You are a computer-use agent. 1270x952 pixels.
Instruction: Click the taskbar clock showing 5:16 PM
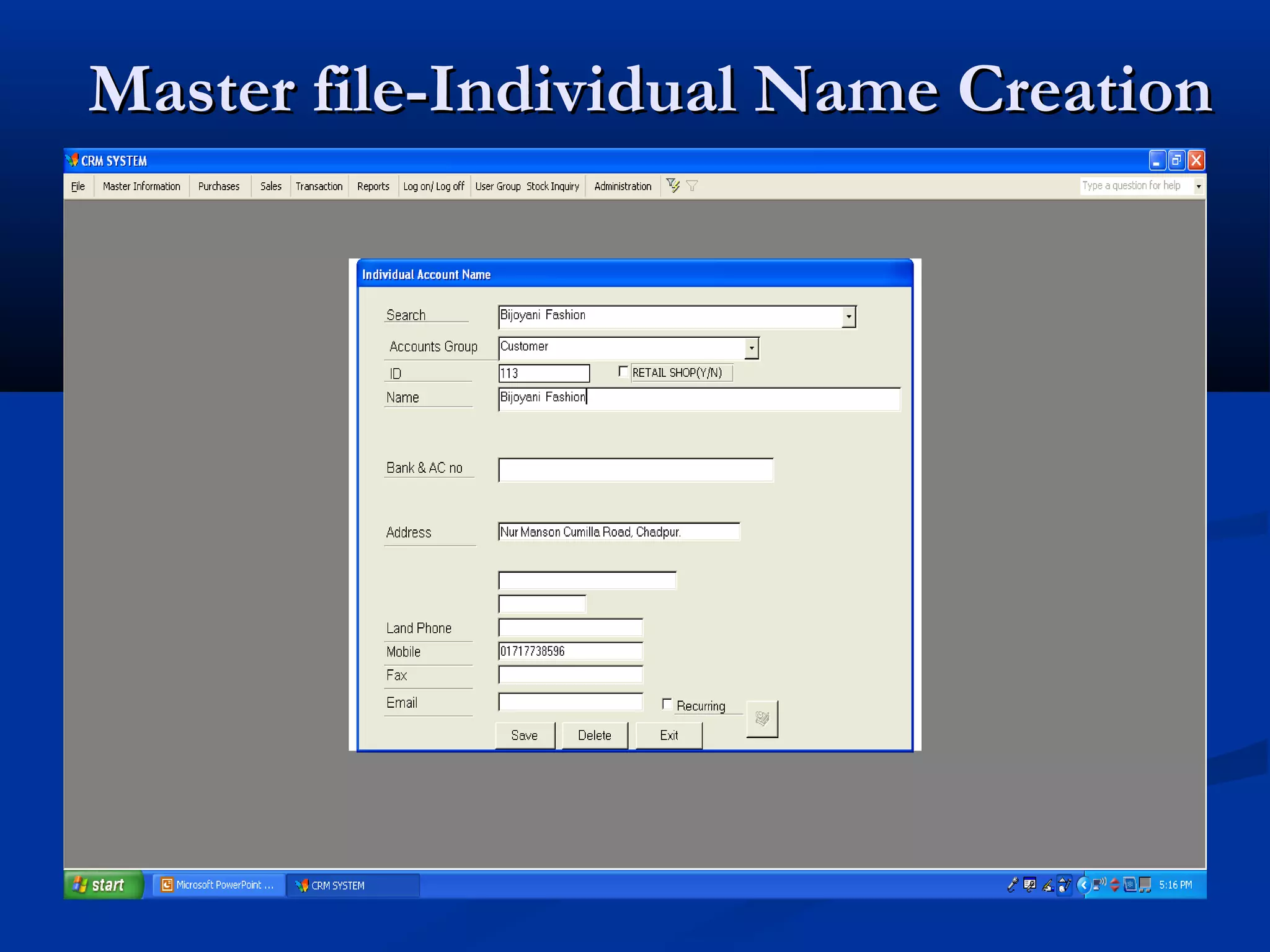(1175, 884)
